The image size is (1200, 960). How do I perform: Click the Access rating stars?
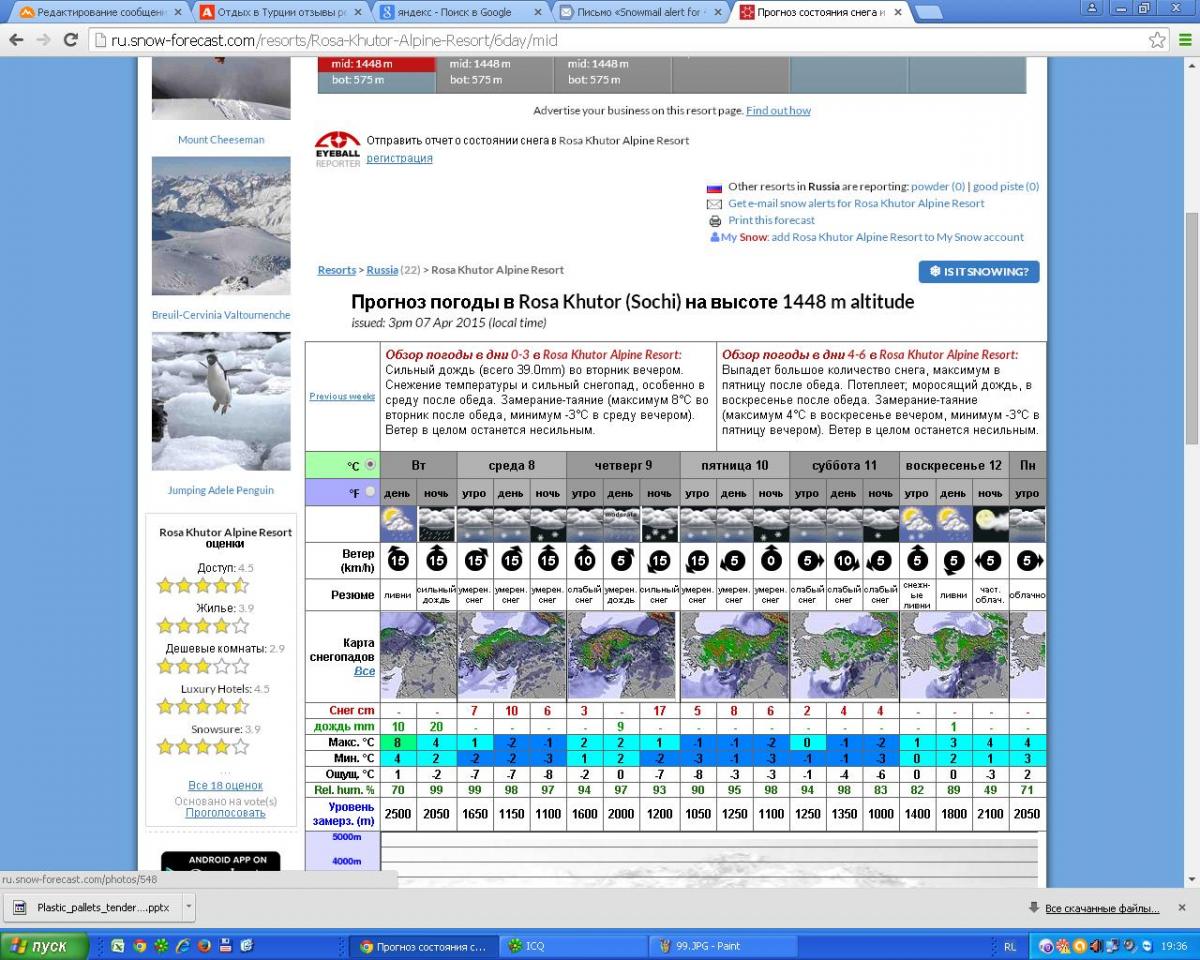tap(203, 586)
